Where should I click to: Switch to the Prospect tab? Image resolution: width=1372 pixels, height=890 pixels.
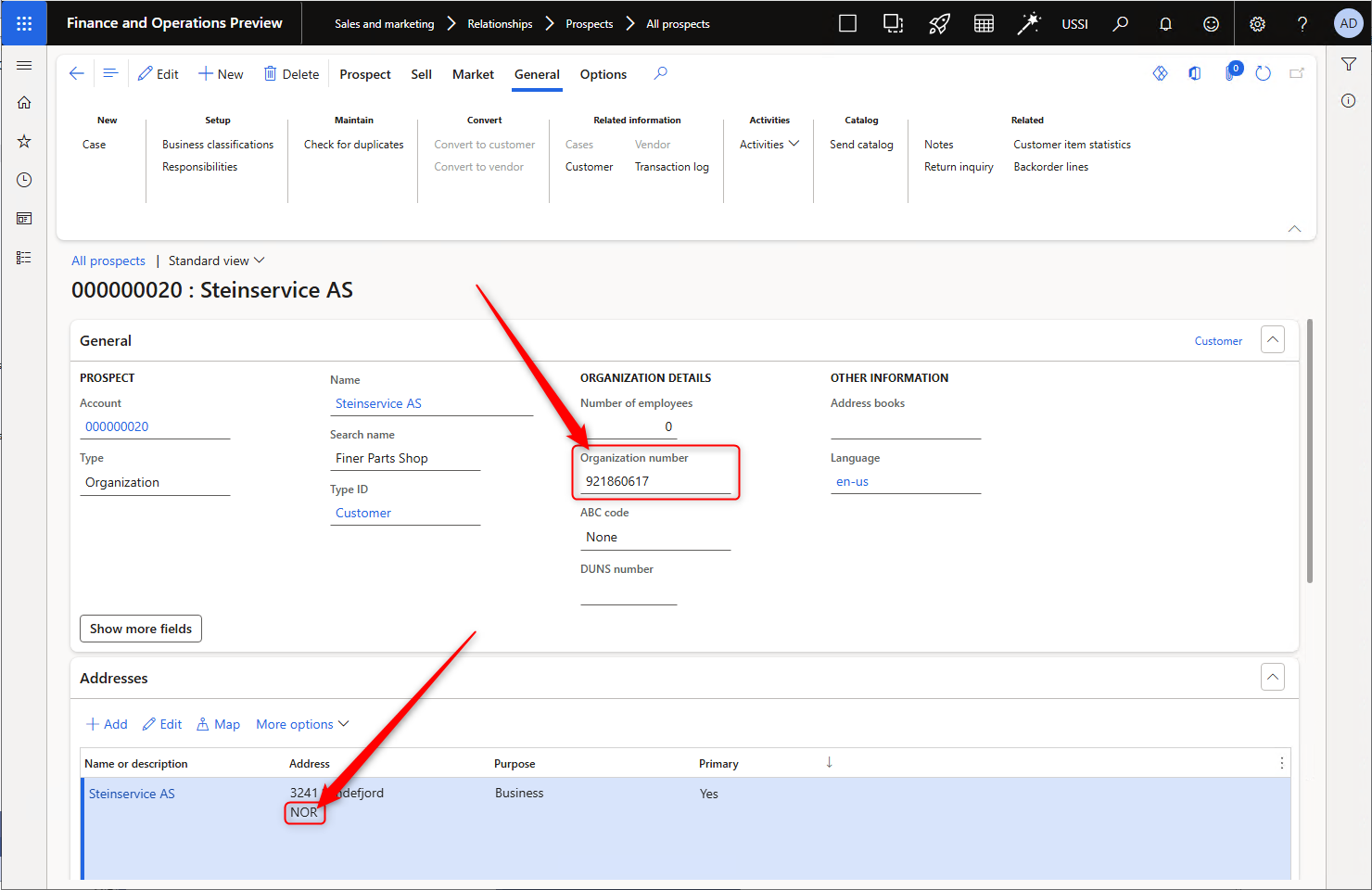coord(365,74)
